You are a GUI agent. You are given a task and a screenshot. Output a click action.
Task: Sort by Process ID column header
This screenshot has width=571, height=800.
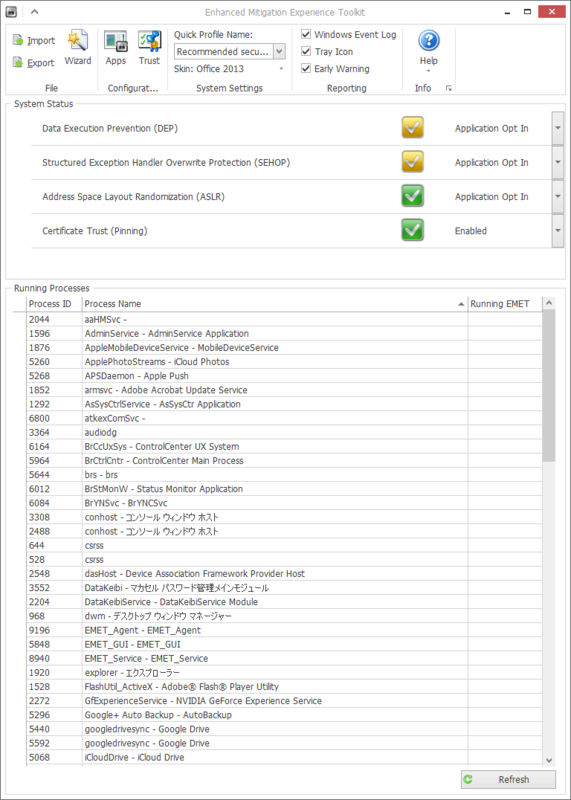click(54, 304)
